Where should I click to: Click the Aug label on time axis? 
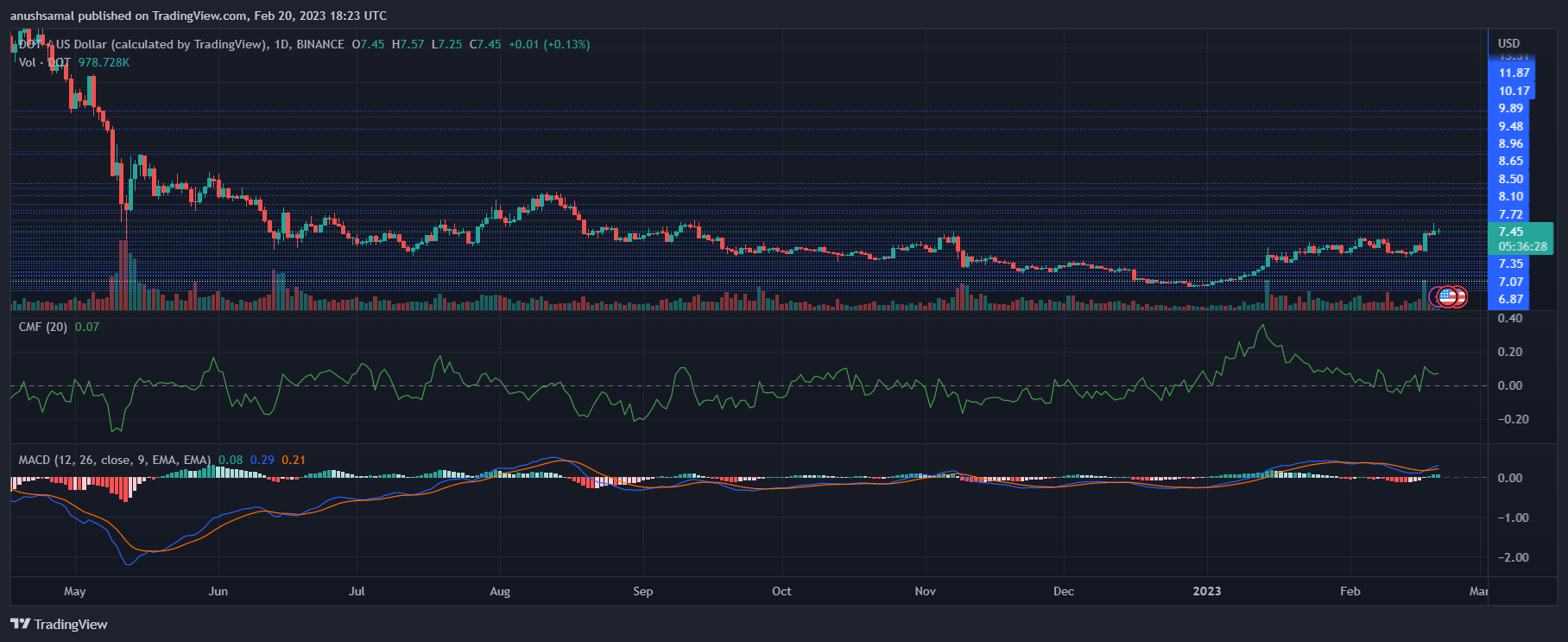pyautogui.click(x=499, y=591)
